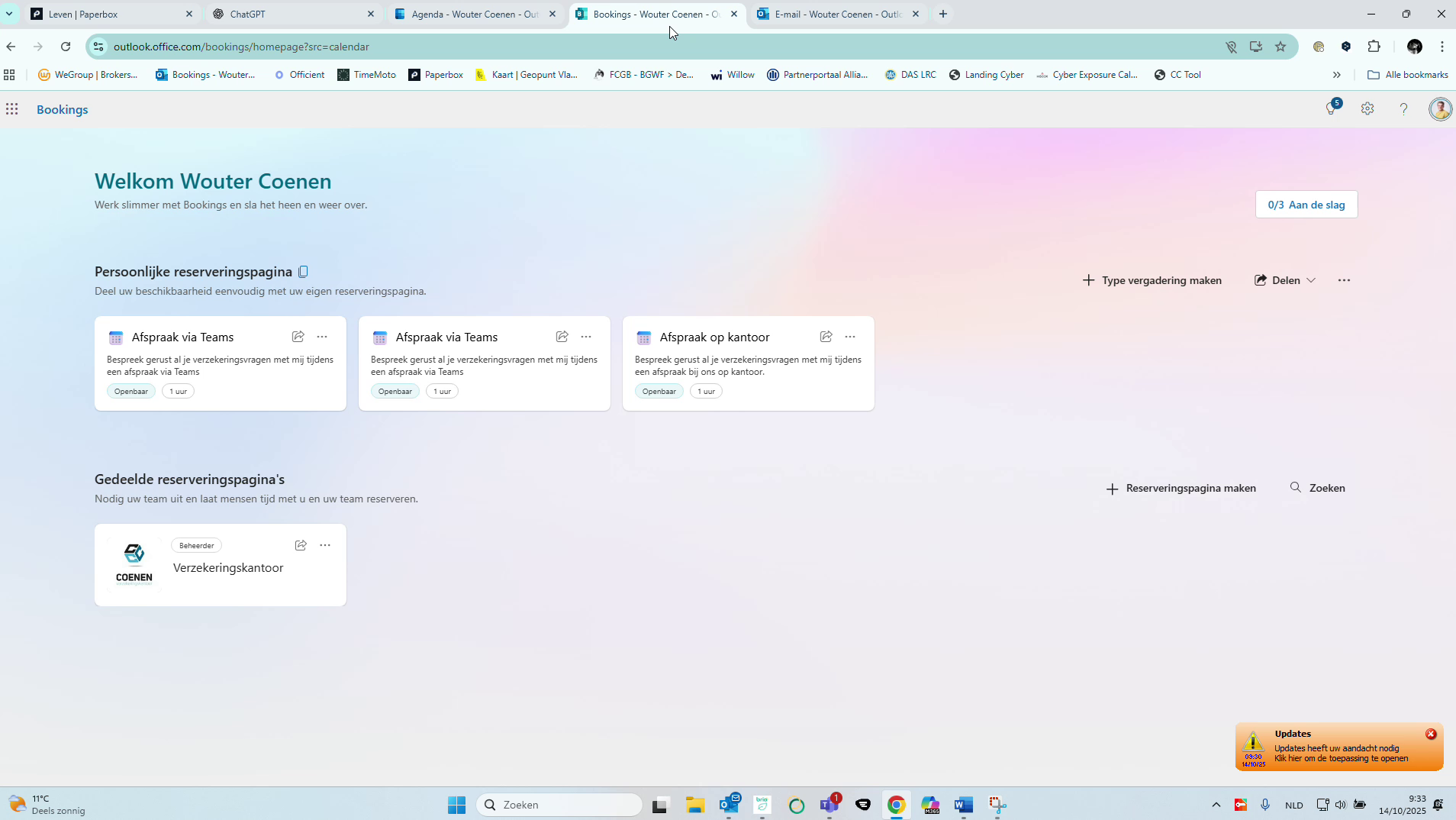Click Type vergadering maken

tap(1152, 280)
